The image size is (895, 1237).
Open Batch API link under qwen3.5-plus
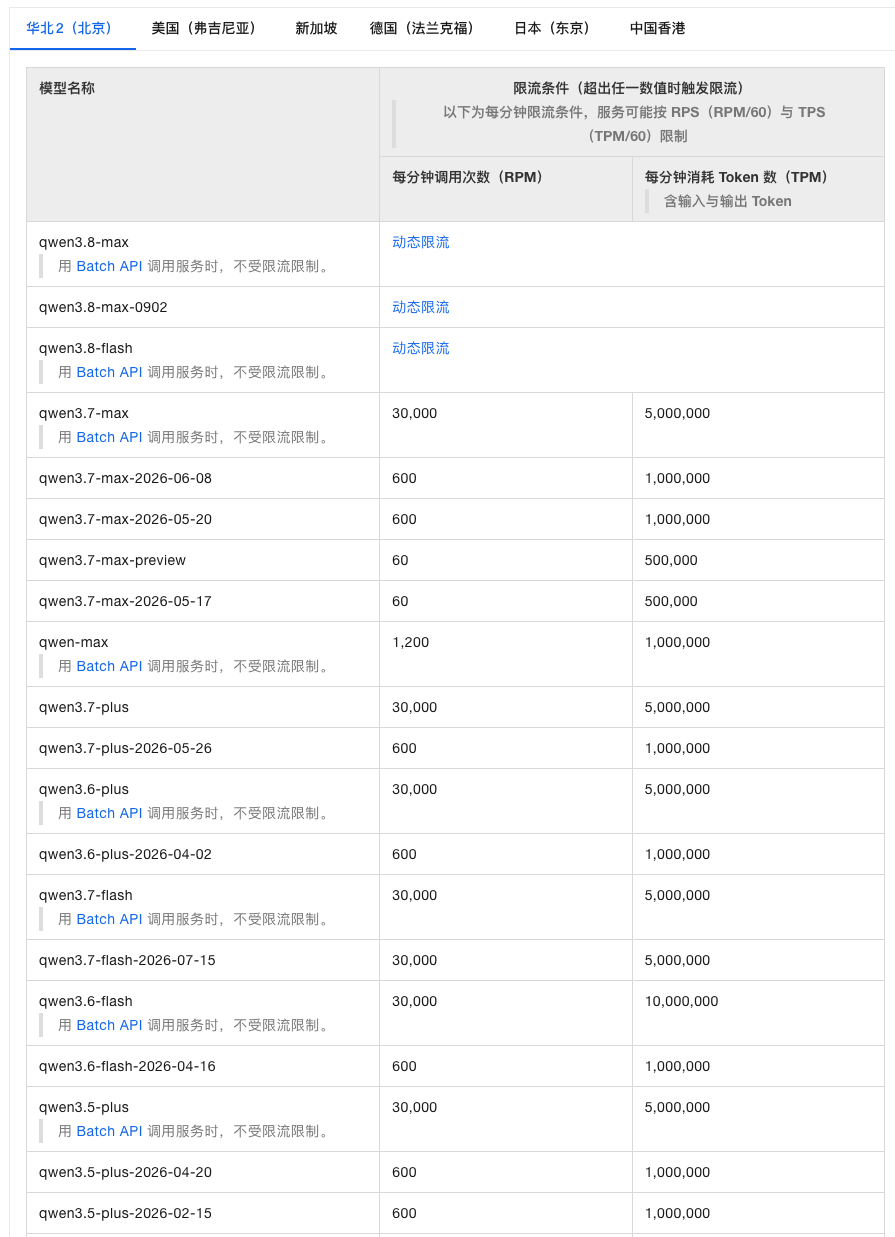110,1131
